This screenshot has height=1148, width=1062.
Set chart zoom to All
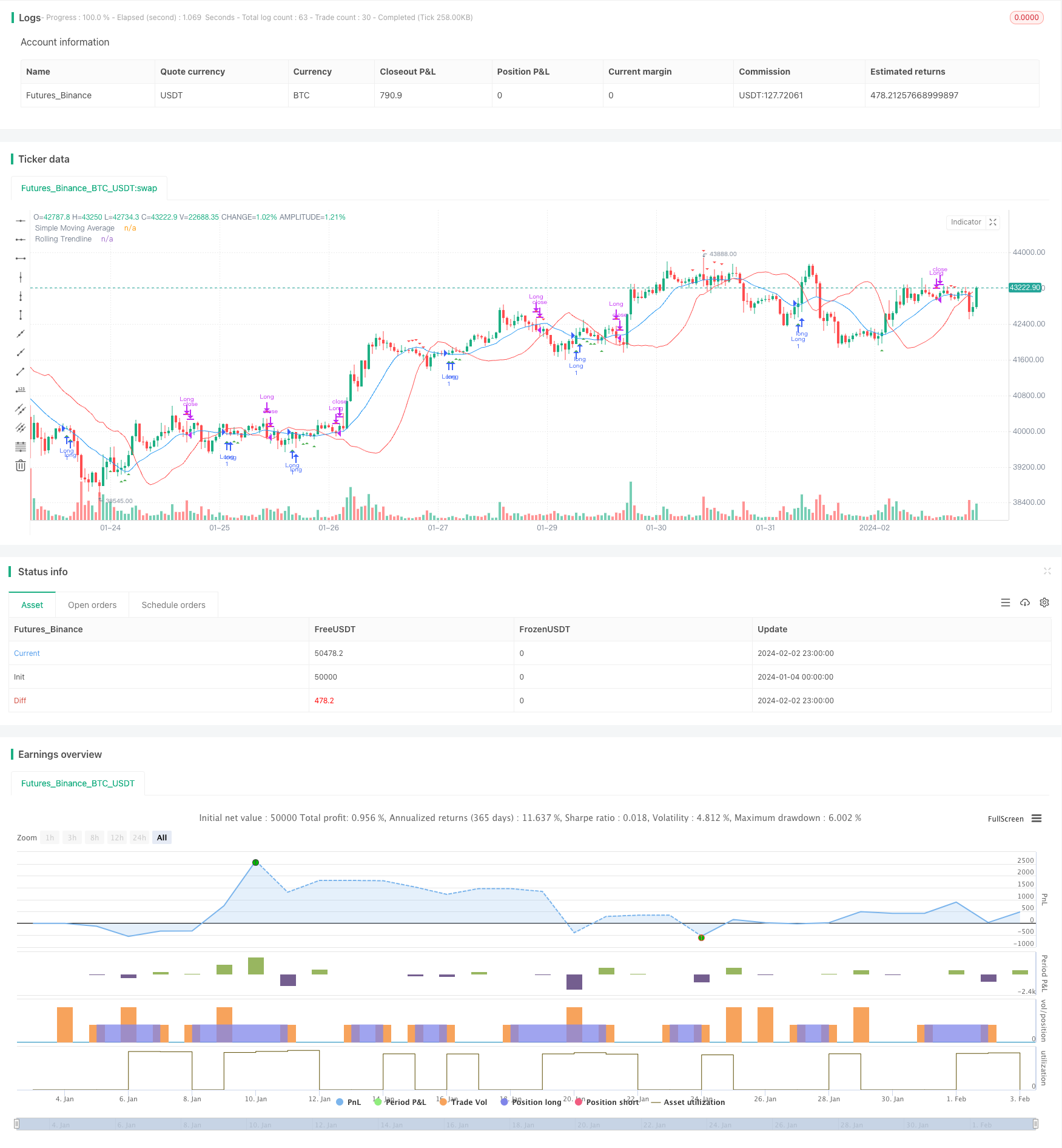pyautogui.click(x=162, y=837)
